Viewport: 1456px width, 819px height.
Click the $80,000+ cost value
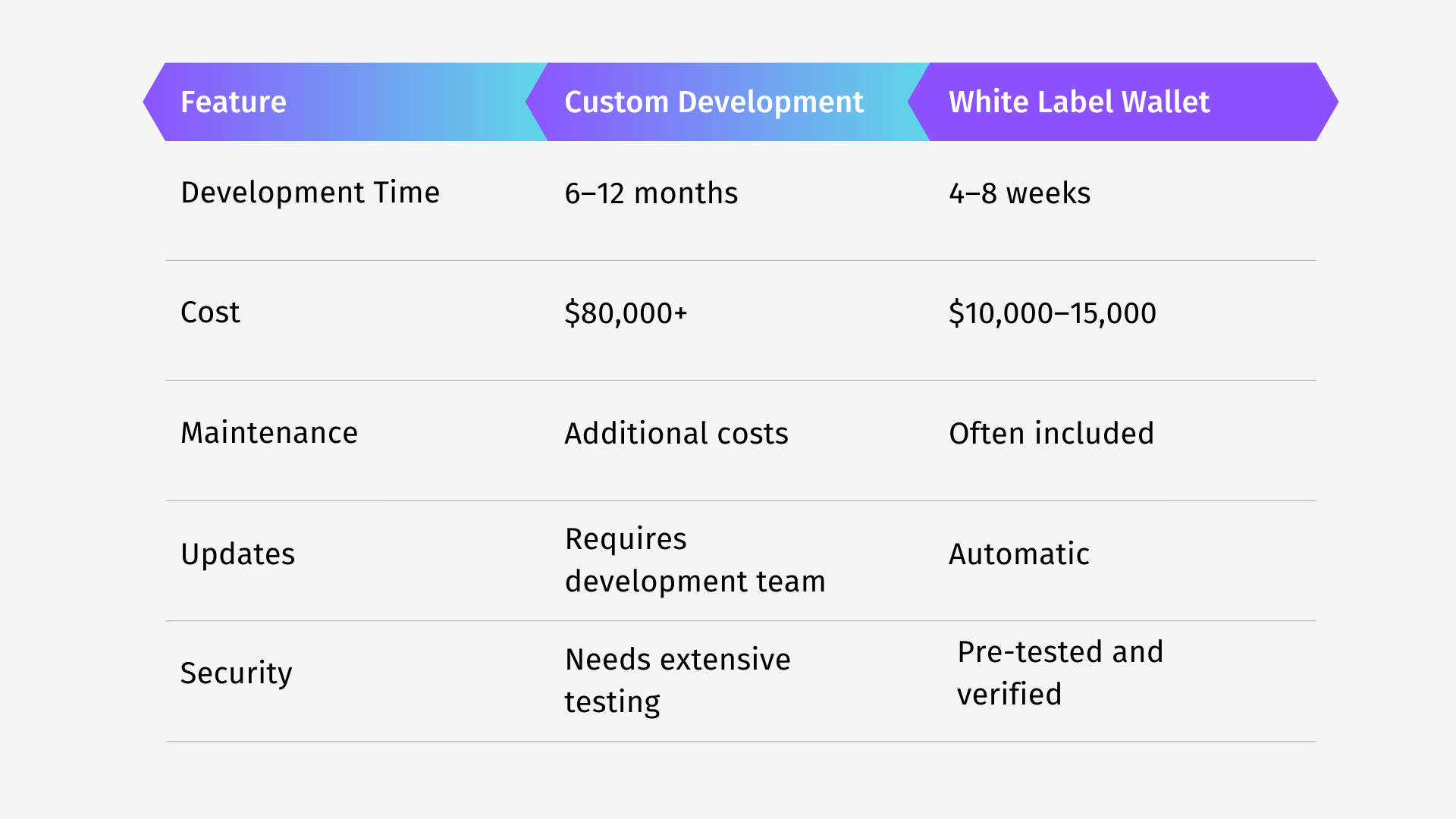coord(626,313)
